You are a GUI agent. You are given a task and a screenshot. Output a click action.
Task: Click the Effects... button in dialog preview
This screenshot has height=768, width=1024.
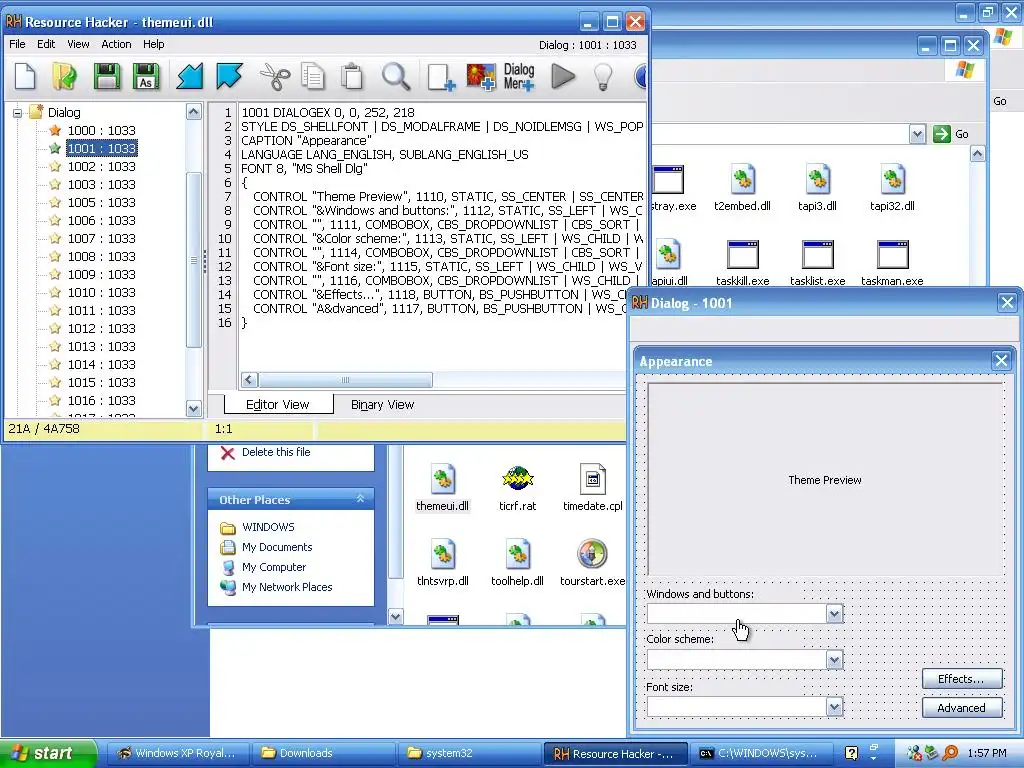click(x=961, y=679)
